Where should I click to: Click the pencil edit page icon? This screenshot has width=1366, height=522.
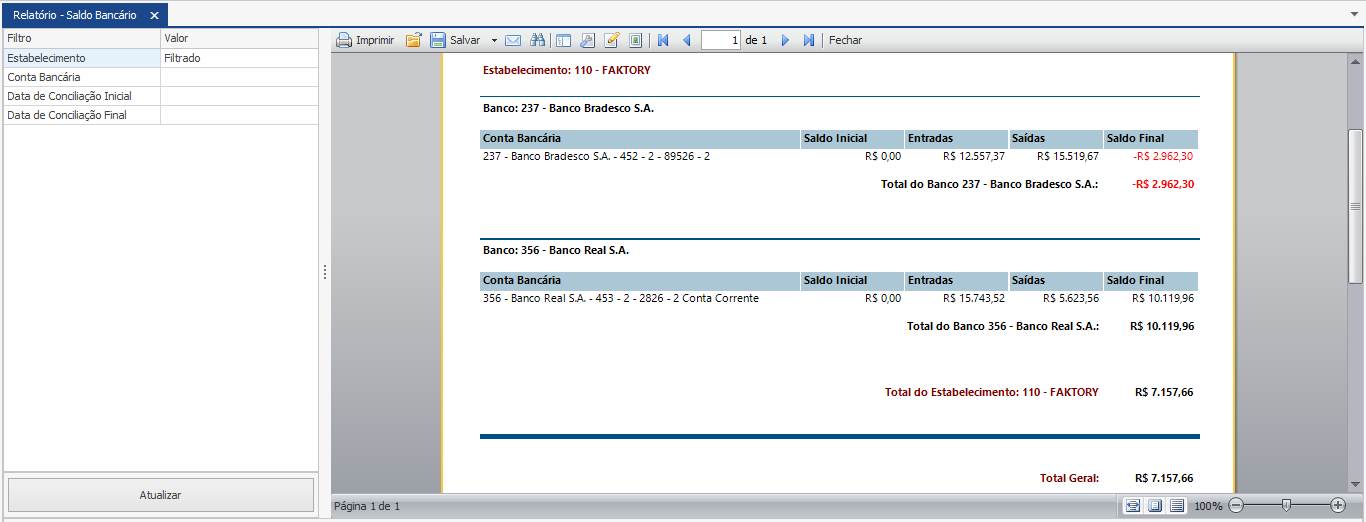coord(611,40)
